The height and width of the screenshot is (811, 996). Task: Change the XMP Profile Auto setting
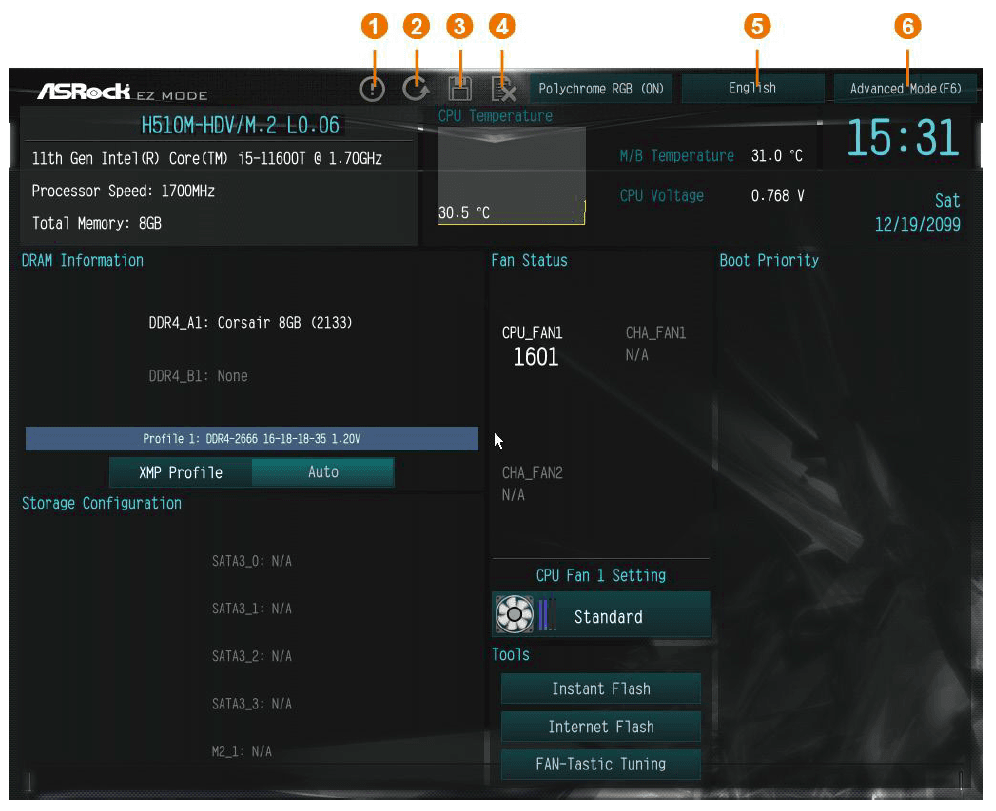click(322, 472)
